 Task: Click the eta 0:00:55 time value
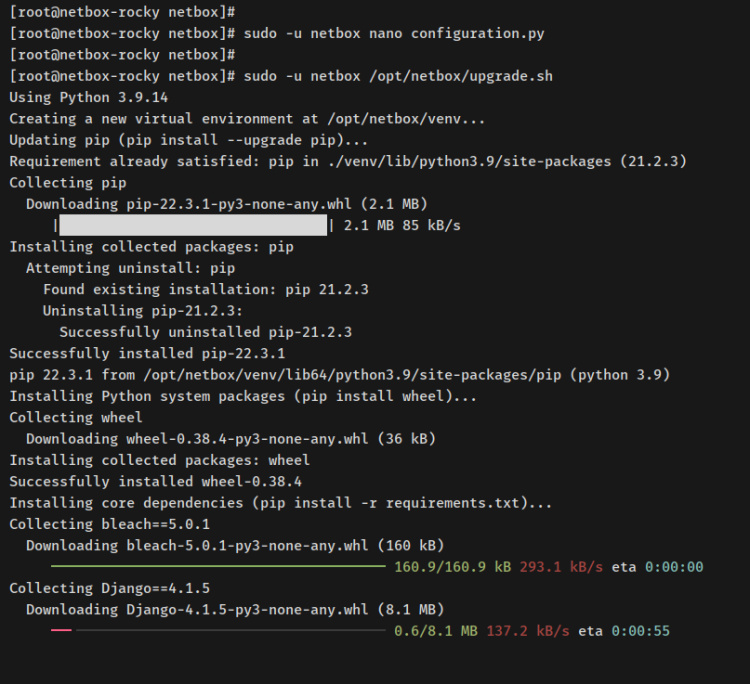(657, 631)
